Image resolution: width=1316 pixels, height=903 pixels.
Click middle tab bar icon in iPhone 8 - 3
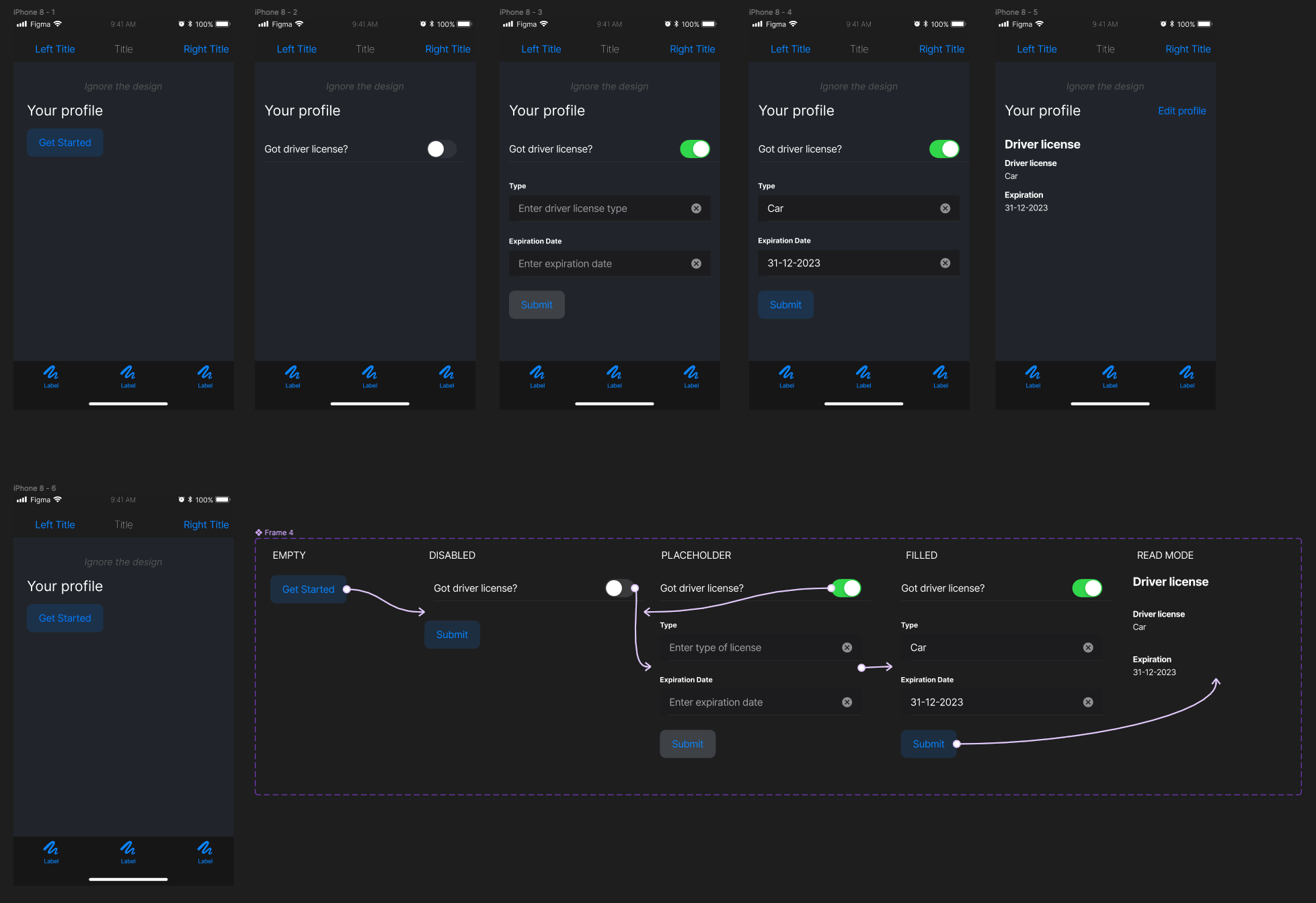pyautogui.click(x=614, y=372)
